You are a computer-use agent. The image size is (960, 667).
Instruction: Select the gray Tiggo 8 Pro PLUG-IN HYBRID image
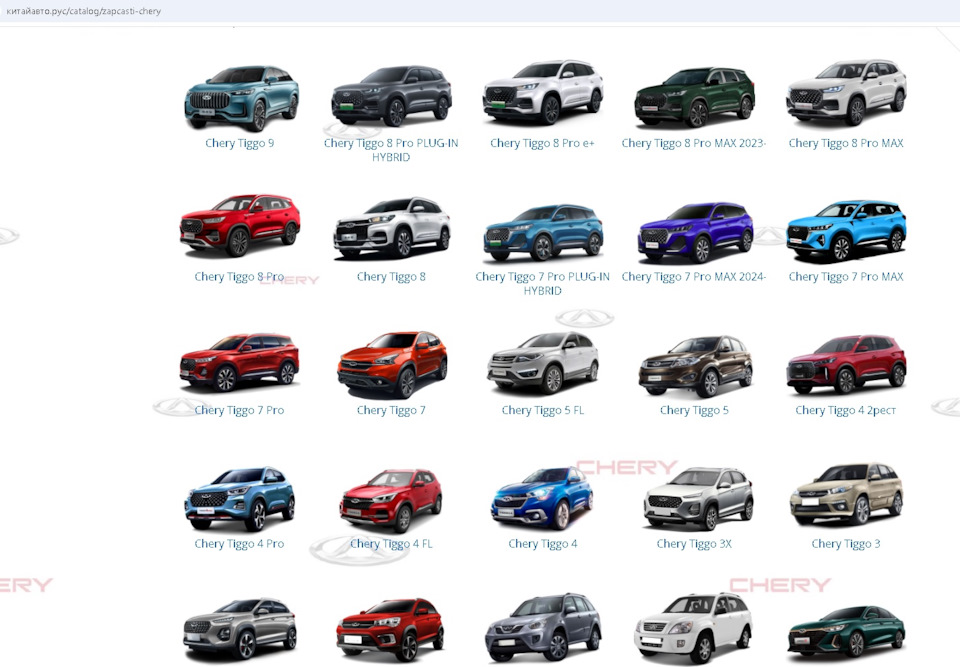point(392,96)
